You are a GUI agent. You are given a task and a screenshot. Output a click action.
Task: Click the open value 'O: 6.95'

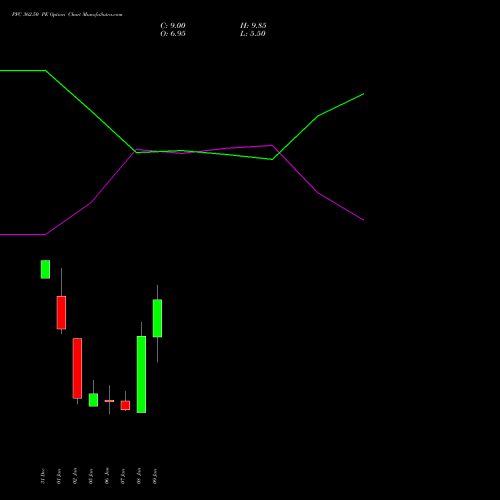pyautogui.click(x=173, y=34)
